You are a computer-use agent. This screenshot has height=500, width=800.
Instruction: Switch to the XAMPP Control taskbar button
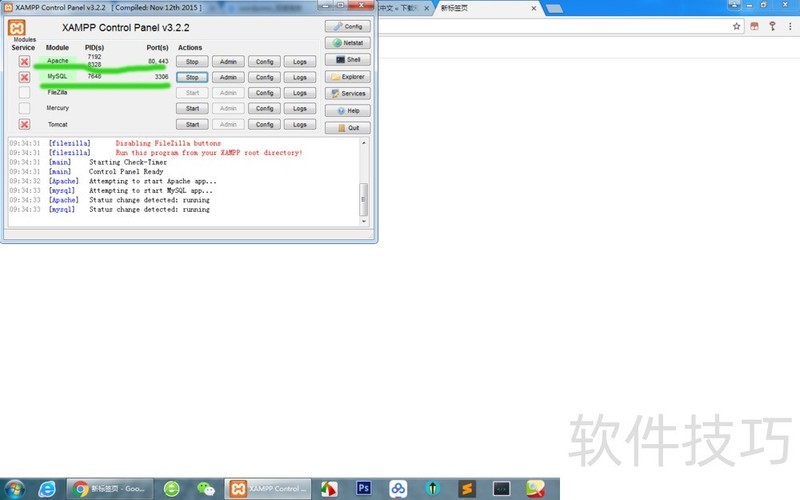pos(268,489)
